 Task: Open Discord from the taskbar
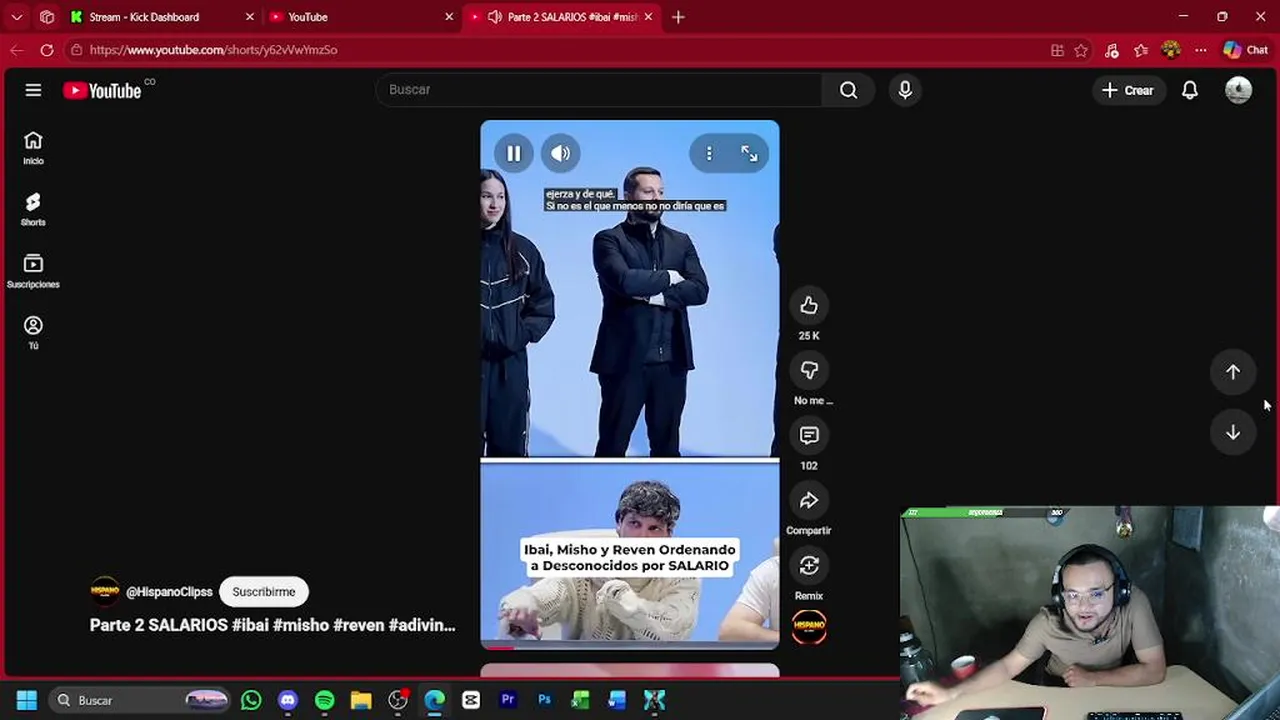288,700
